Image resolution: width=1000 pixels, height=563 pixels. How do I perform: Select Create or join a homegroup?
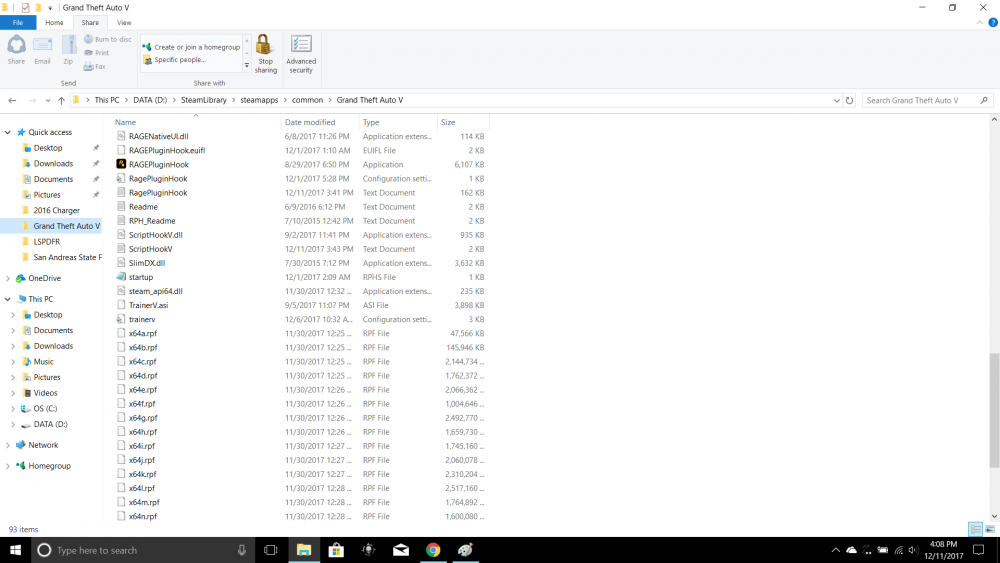pos(191,47)
